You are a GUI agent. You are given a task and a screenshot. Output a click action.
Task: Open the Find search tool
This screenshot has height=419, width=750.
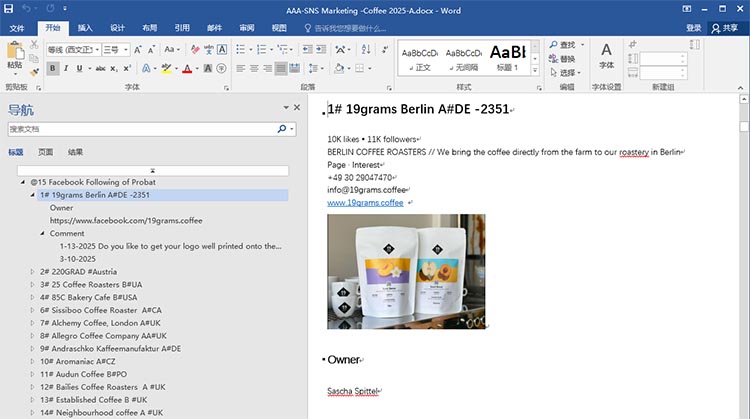[562, 45]
